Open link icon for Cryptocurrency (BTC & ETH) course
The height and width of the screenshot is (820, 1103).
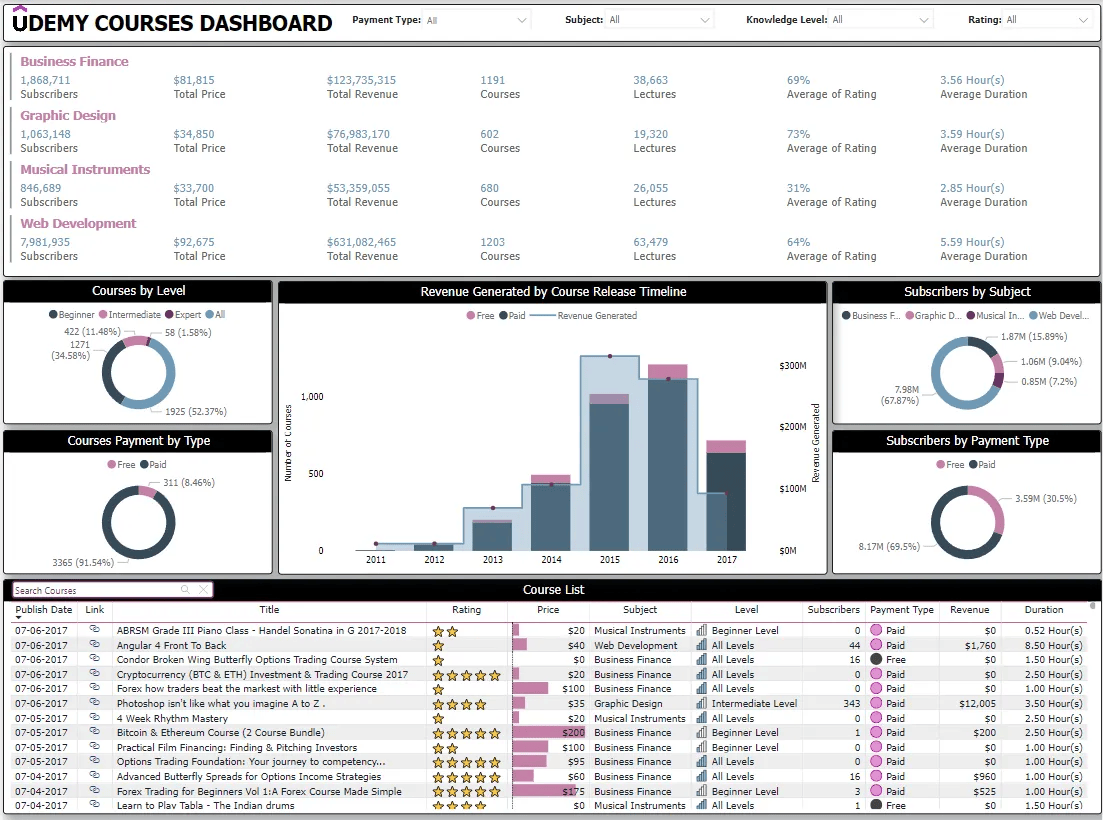(94, 674)
